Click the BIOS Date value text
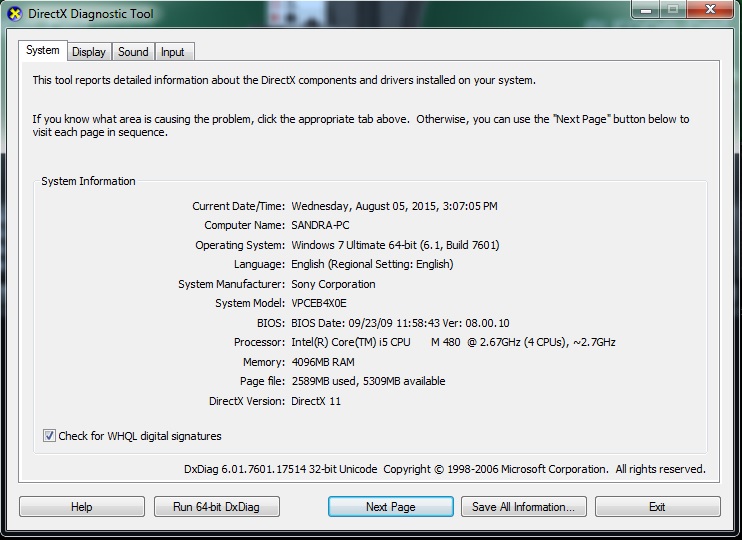The width and height of the screenshot is (742, 540). [400, 323]
